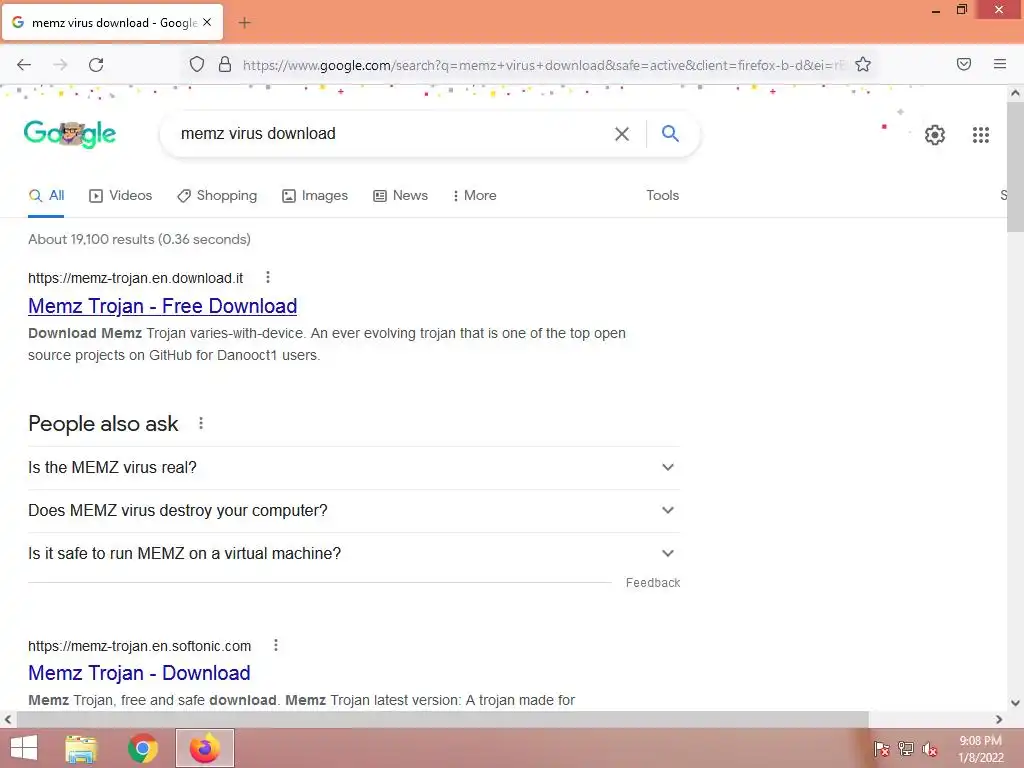Click the https://memz-trojan.en.softonic.com URL text
This screenshot has height=768, width=1024.
(x=139, y=646)
